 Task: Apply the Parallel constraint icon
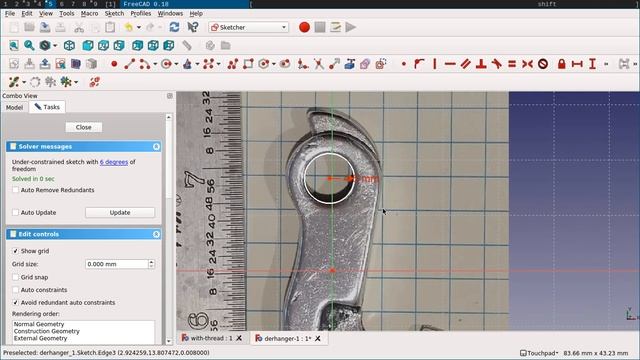click(465, 64)
